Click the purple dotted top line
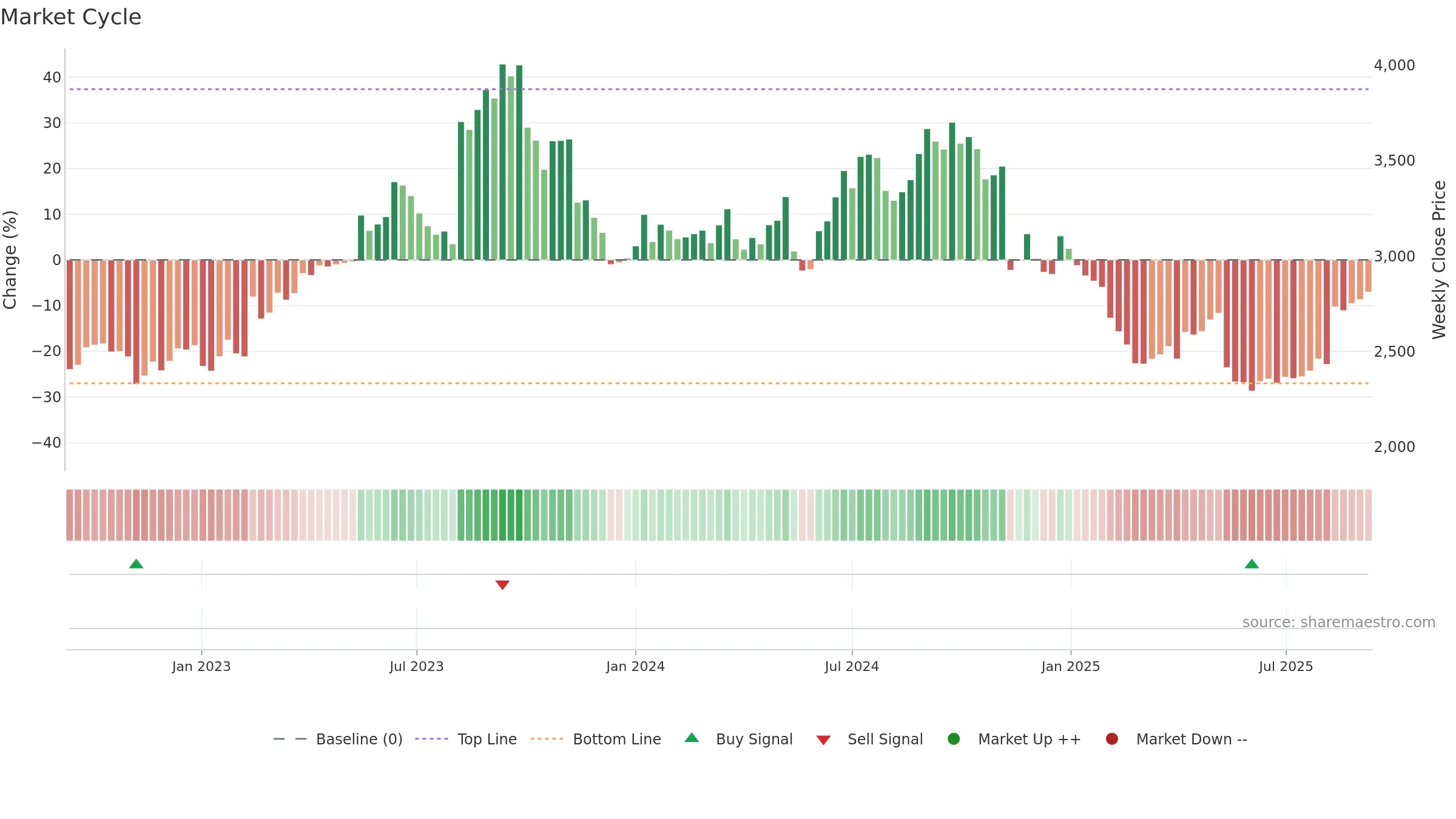This screenshot has height=819, width=1456. 719,89
